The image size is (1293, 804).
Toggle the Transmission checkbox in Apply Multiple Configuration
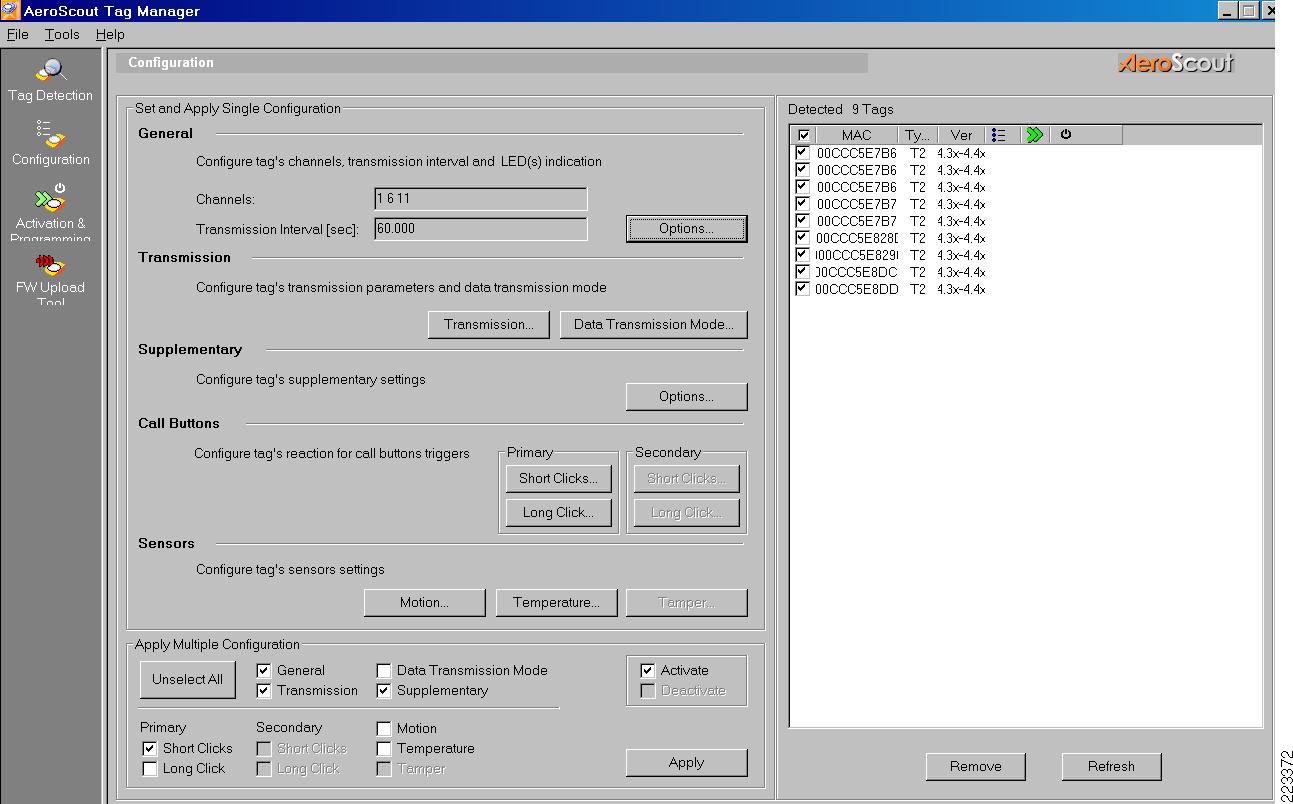coord(264,690)
